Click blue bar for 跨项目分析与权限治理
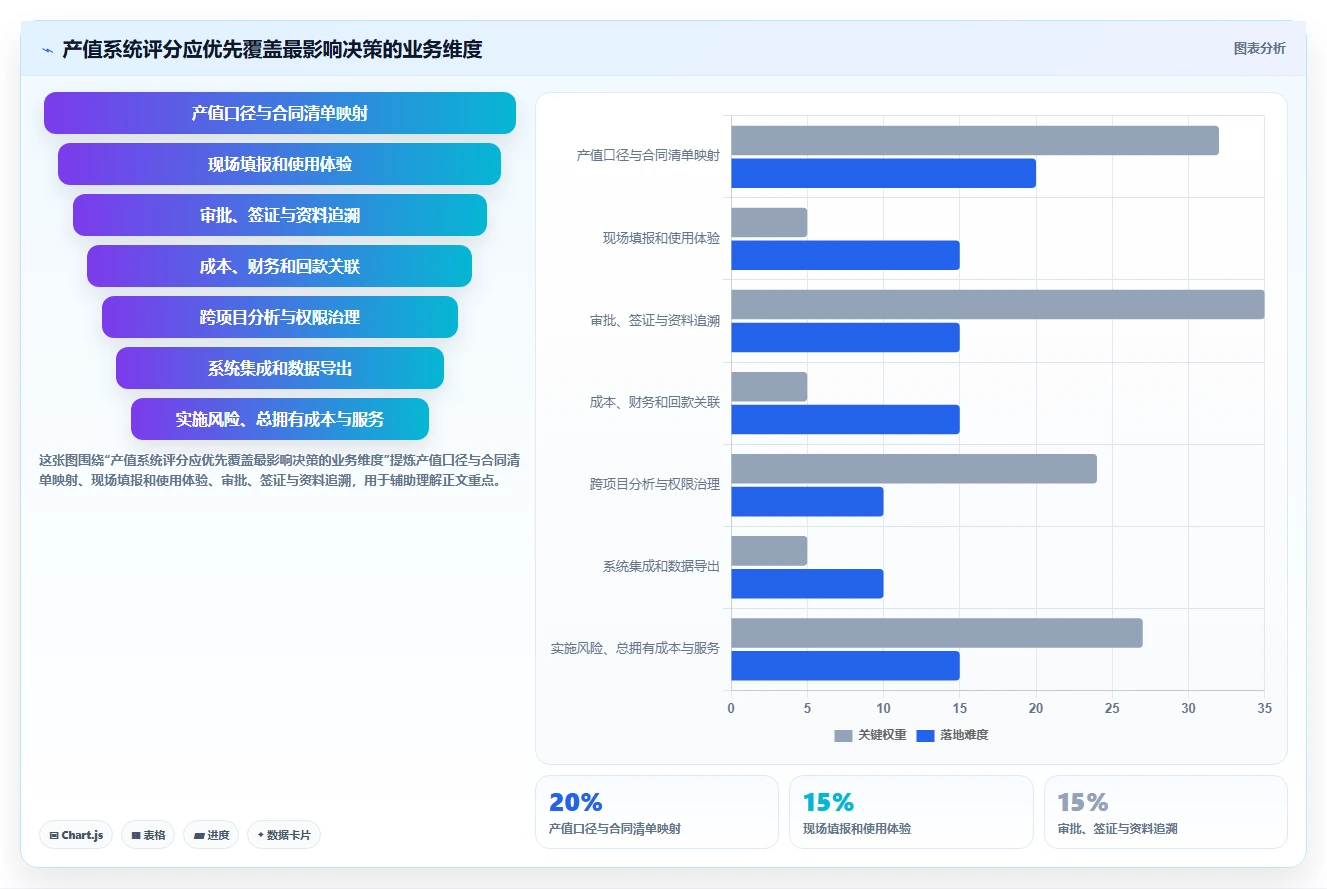1327x889 pixels. 807,501
